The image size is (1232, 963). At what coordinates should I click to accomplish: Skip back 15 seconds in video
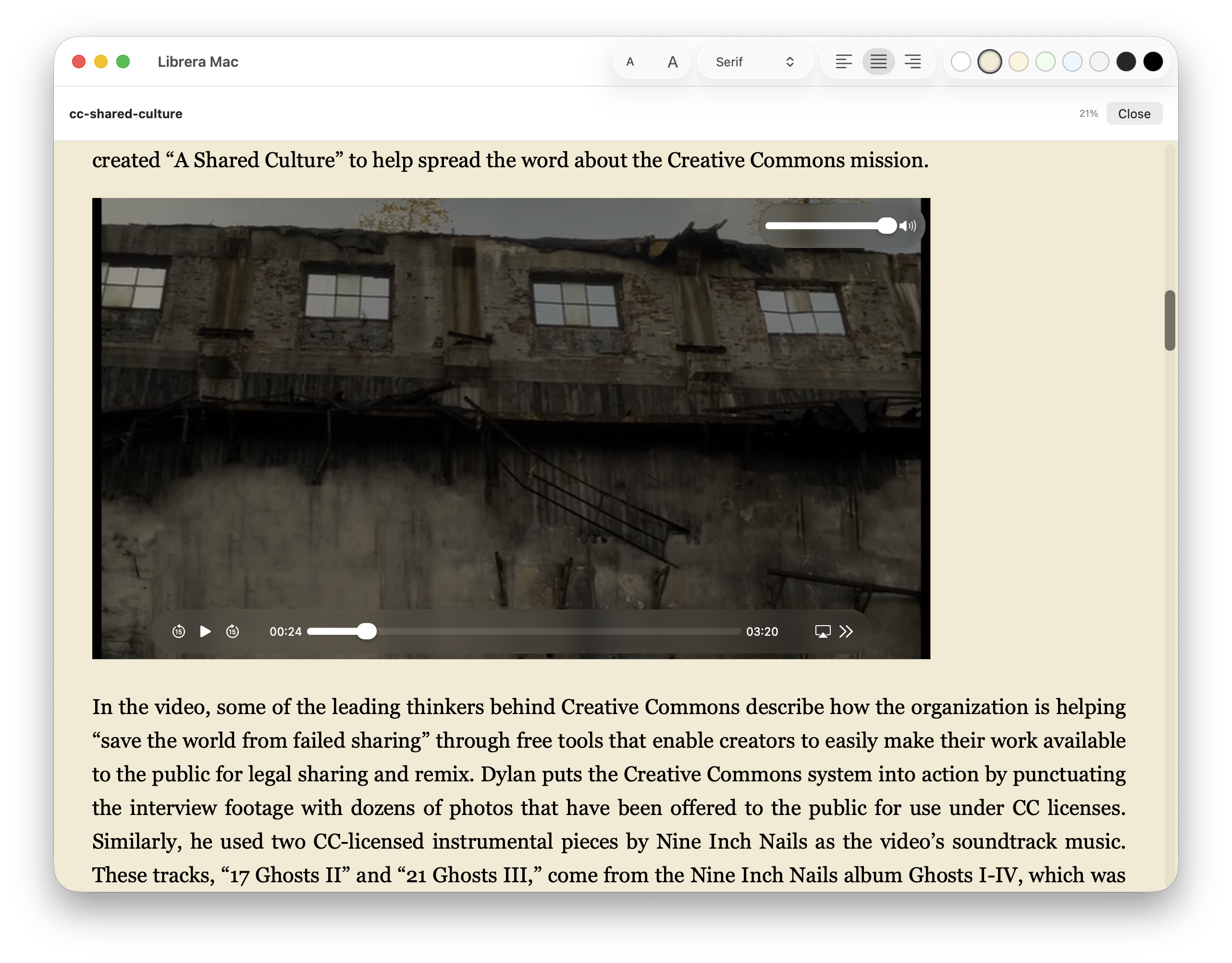point(178,631)
